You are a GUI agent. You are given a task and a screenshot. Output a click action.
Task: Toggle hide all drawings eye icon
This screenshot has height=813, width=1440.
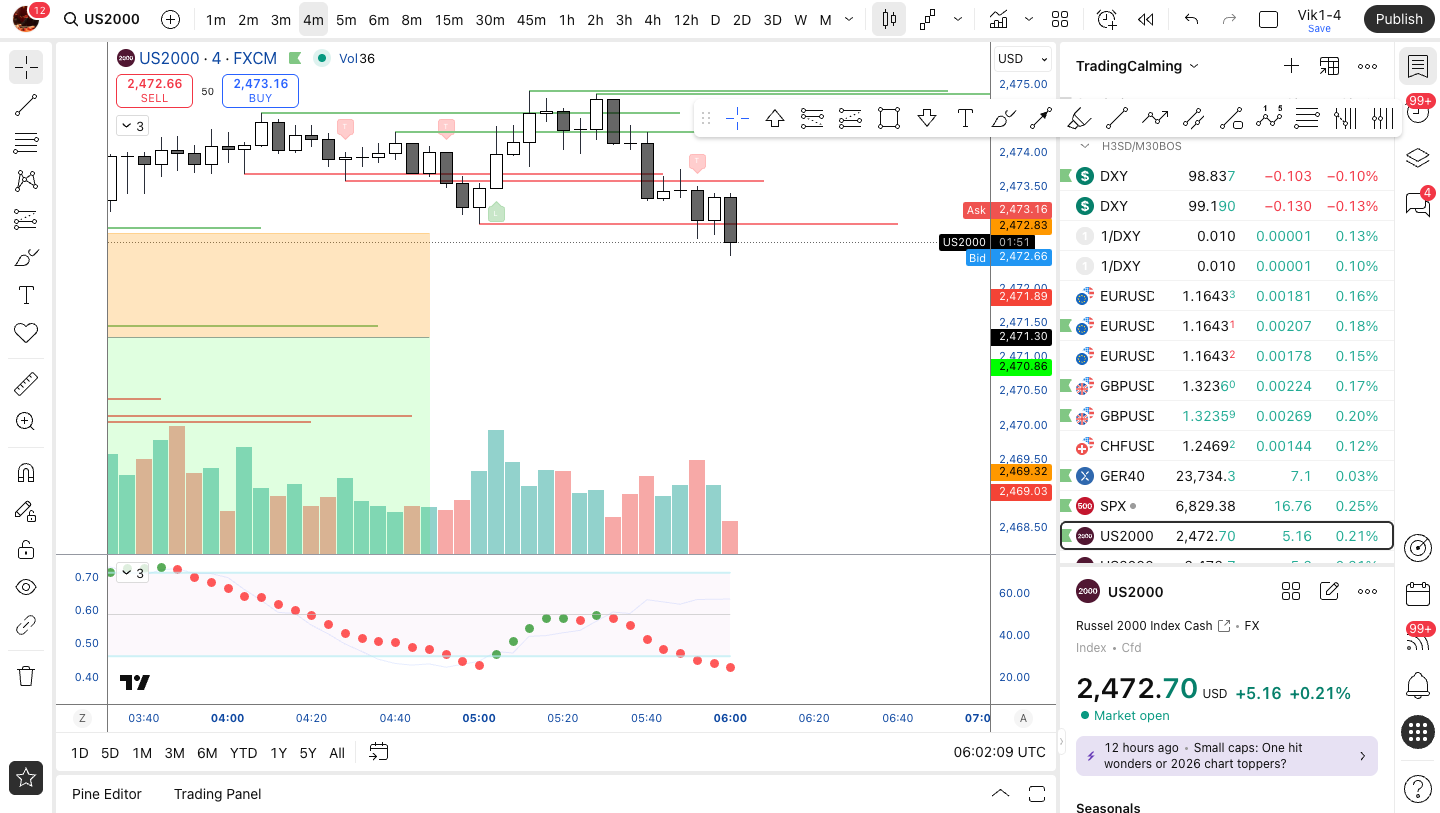(26, 587)
